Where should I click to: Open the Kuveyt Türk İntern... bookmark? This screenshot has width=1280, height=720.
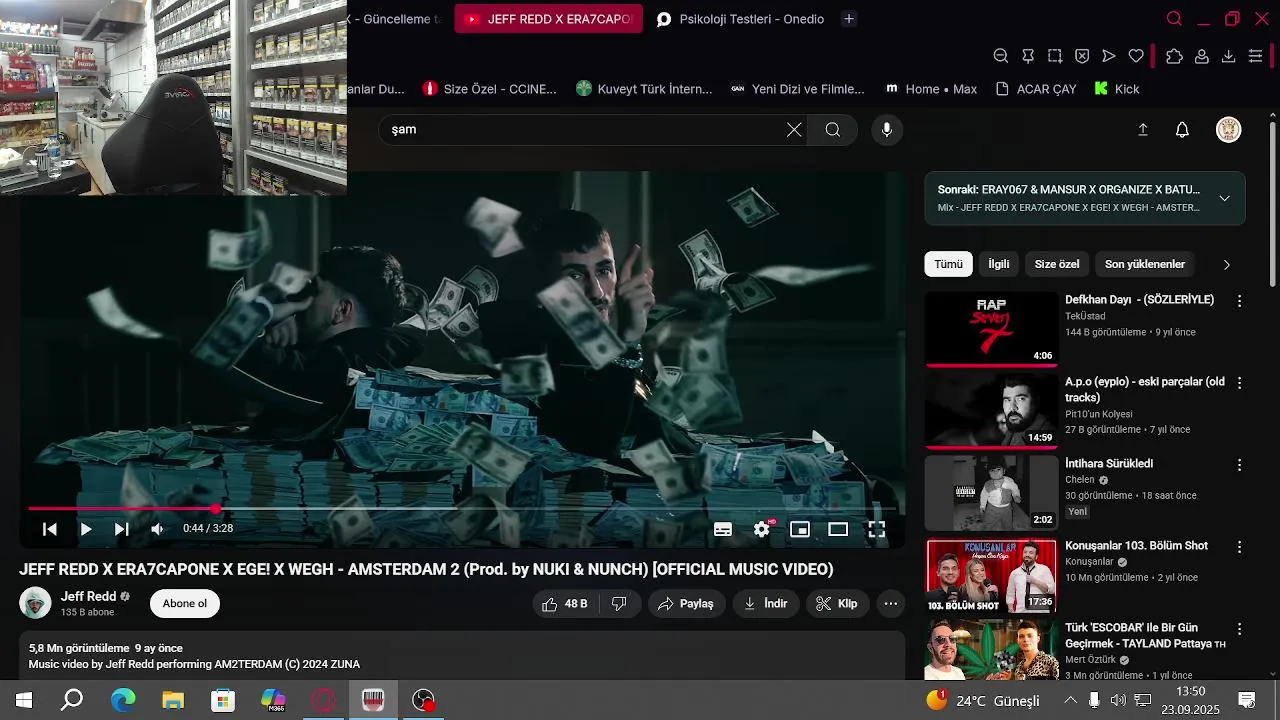[x=644, y=89]
